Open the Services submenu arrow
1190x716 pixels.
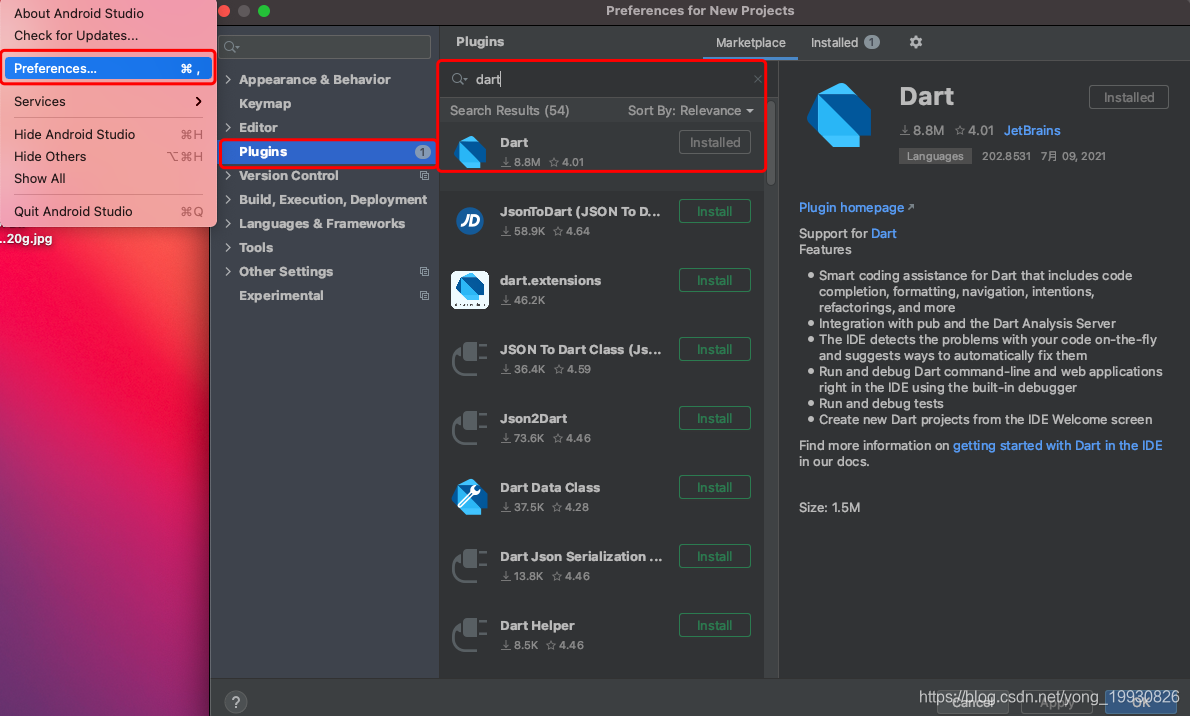(x=198, y=102)
